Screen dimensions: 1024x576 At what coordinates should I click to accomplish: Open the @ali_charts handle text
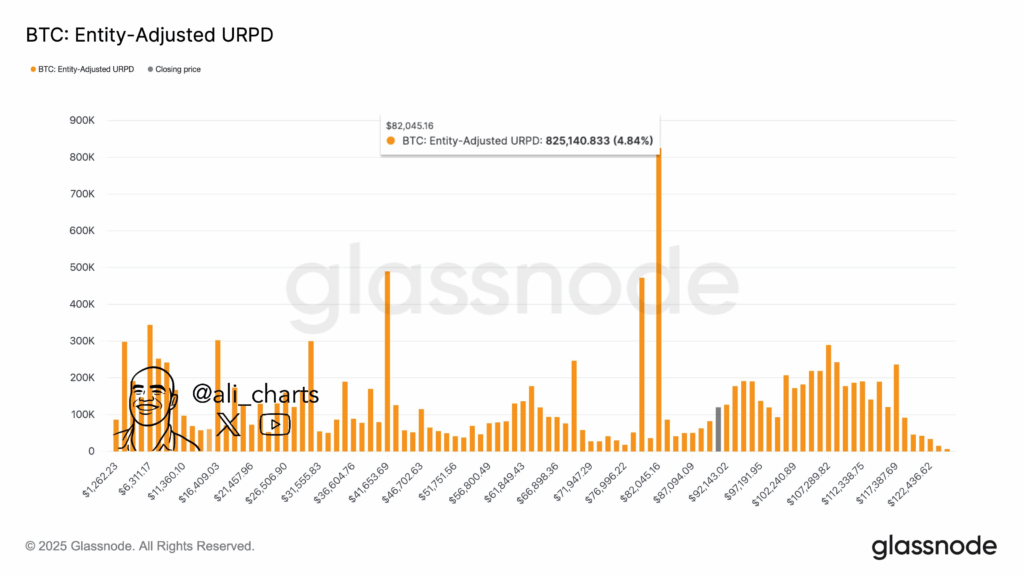[255, 395]
